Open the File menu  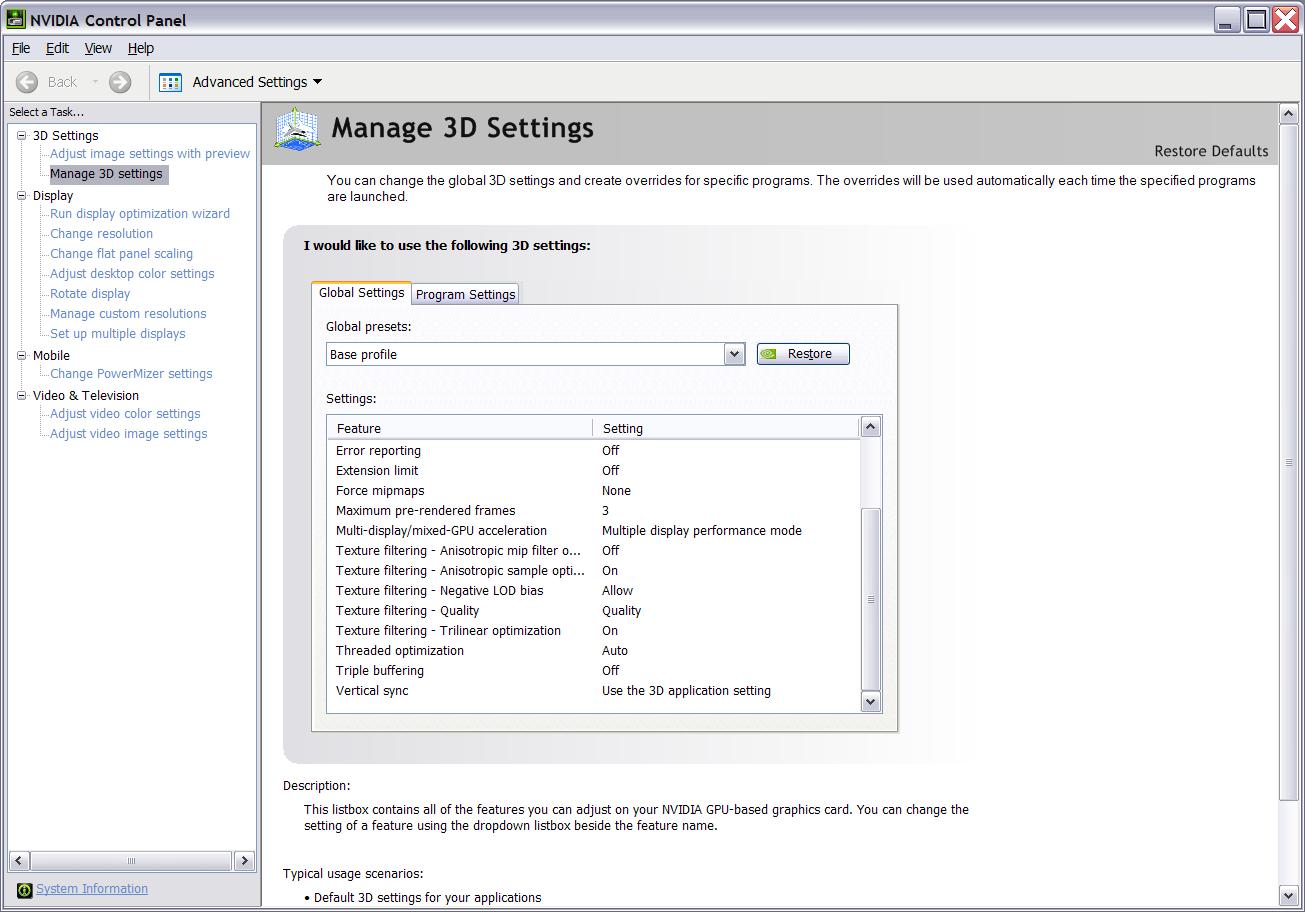21,48
